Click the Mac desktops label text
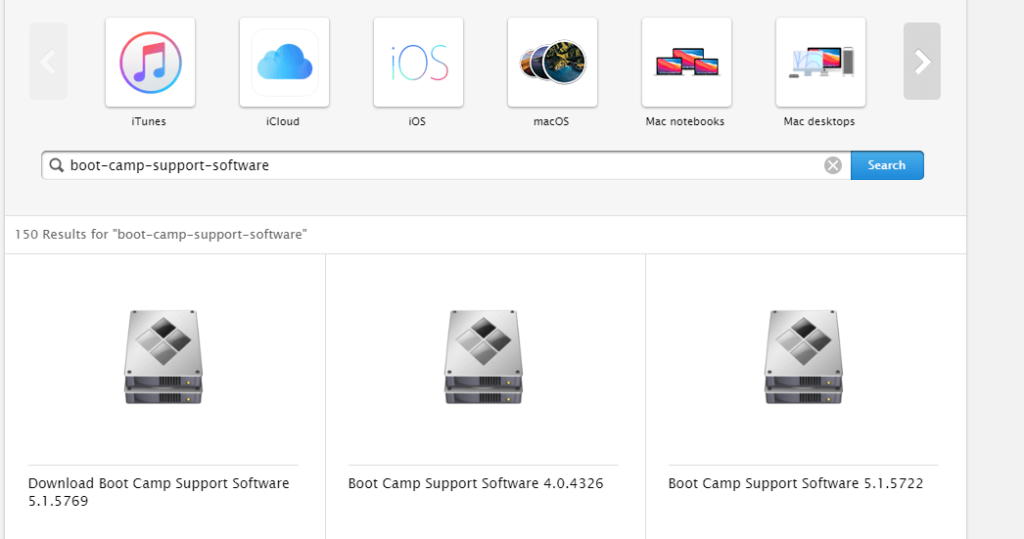 (x=819, y=122)
